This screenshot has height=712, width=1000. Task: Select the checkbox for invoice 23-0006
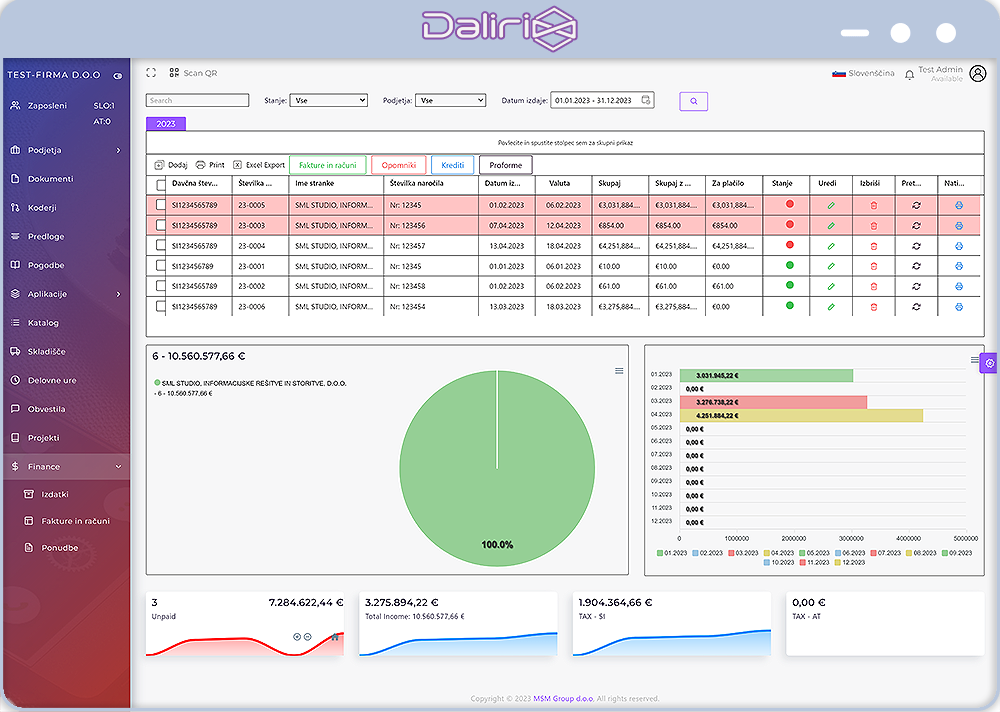pyautogui.click(x=161, y=306)
